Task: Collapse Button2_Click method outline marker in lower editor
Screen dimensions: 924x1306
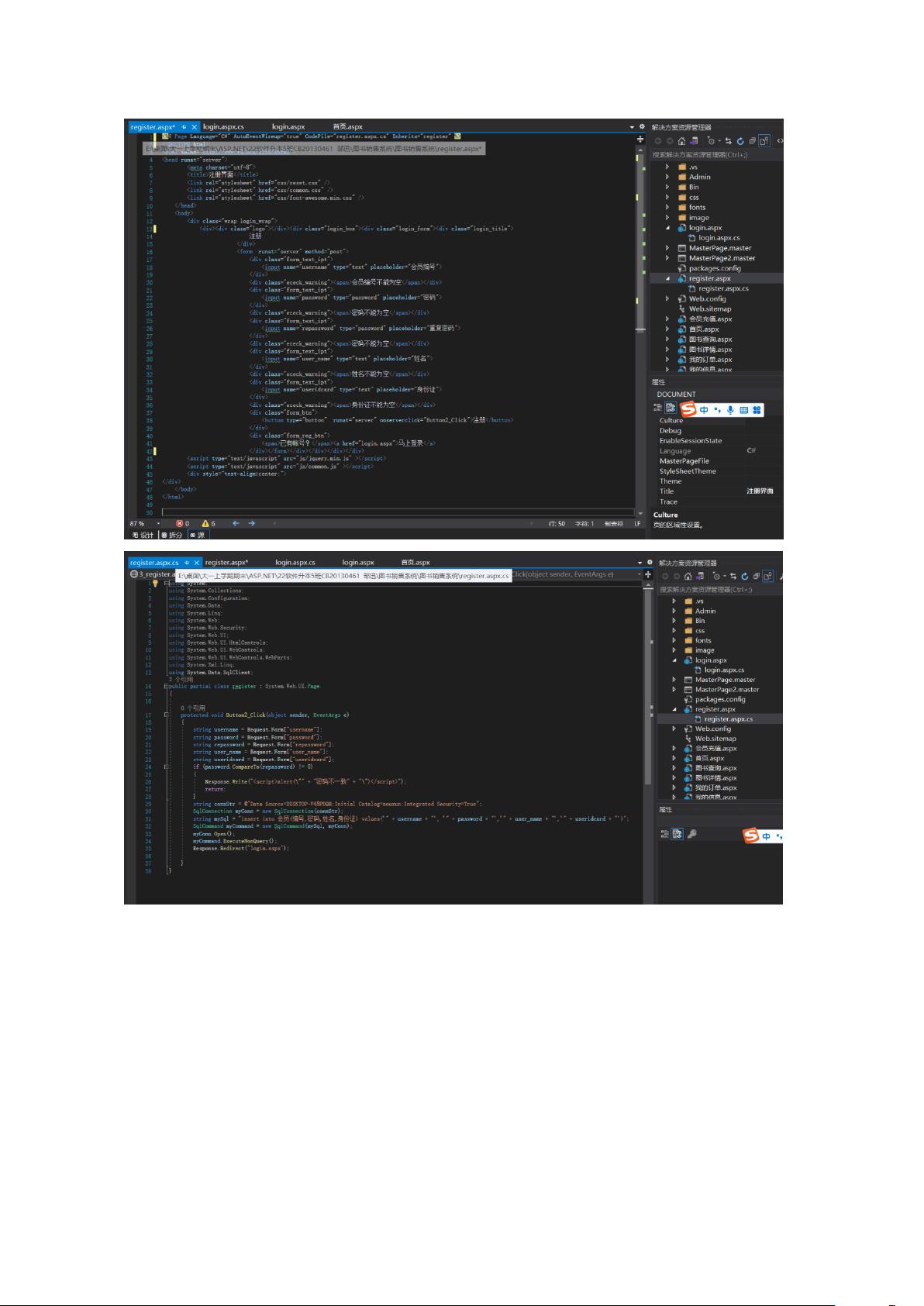Action: [166, 715]
